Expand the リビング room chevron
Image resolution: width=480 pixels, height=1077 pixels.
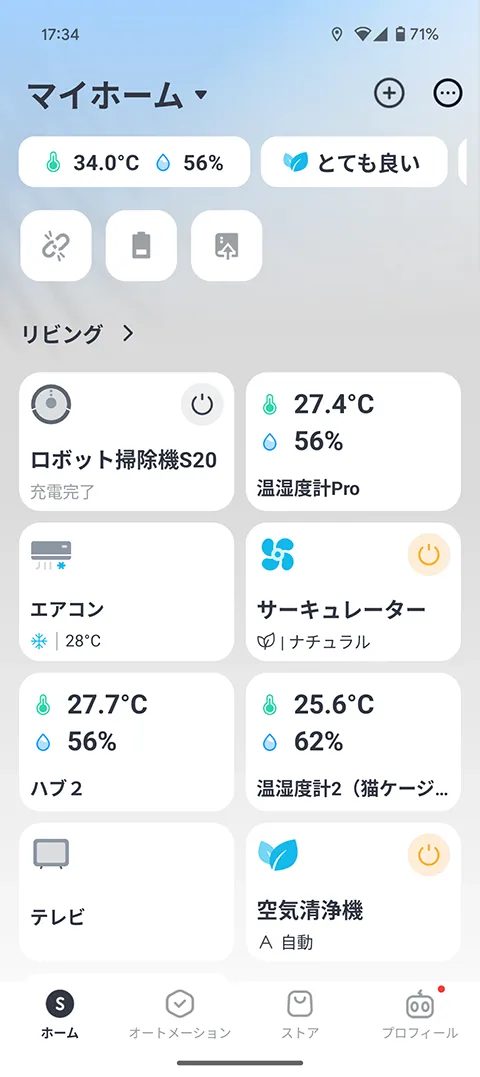coord(128,334)
